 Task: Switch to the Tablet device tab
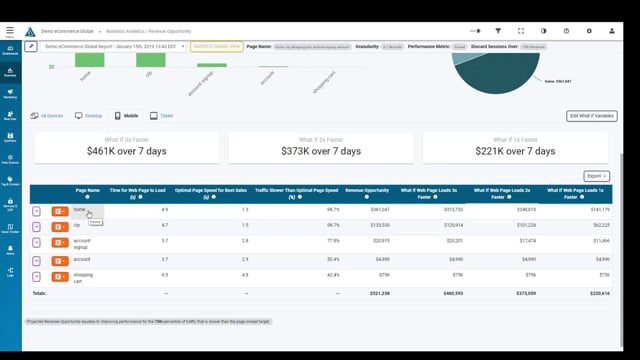(161, 116)
